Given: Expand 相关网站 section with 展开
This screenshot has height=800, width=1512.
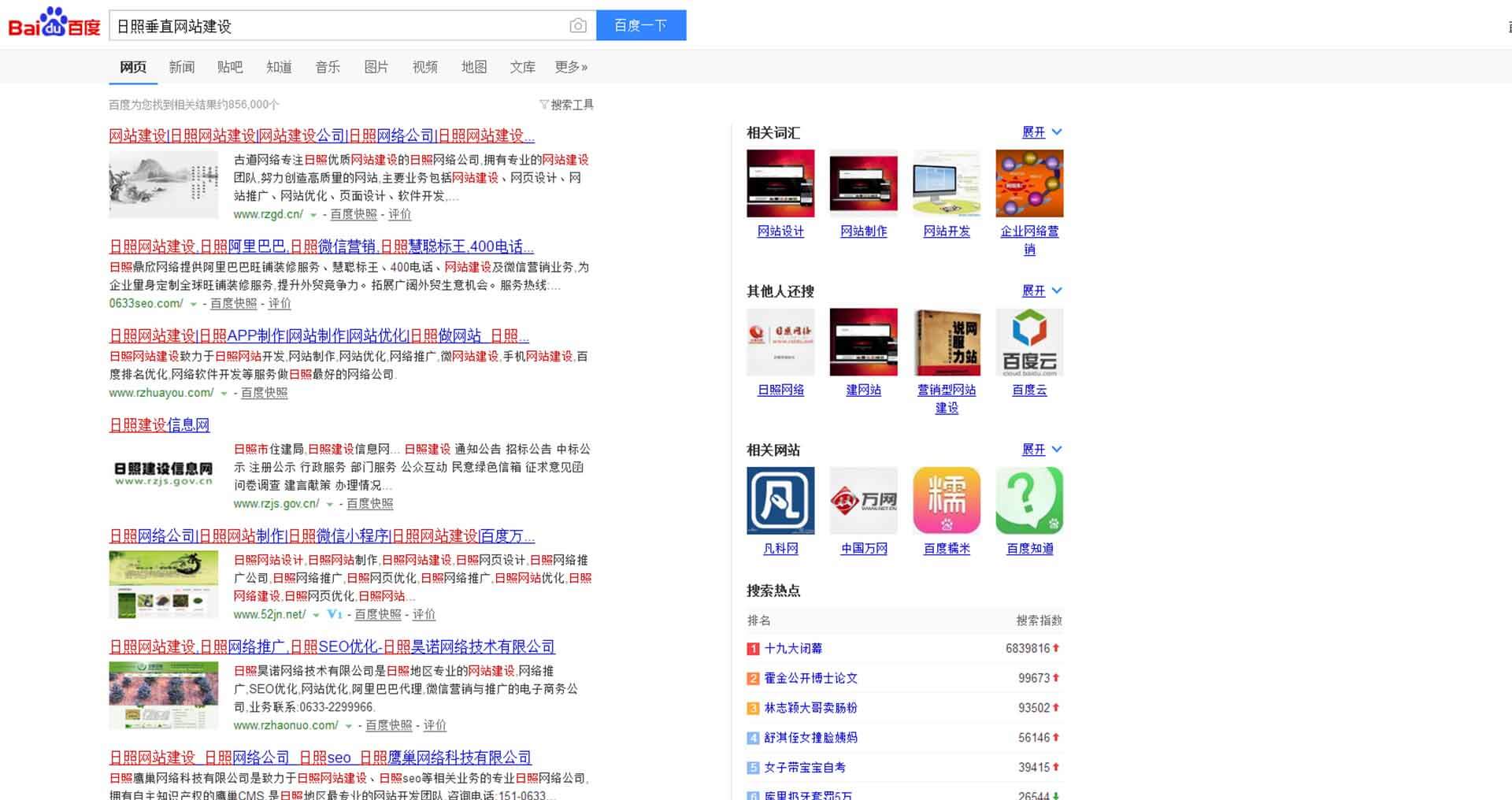Looking at the screenshot, I should tap(1042, 450).
